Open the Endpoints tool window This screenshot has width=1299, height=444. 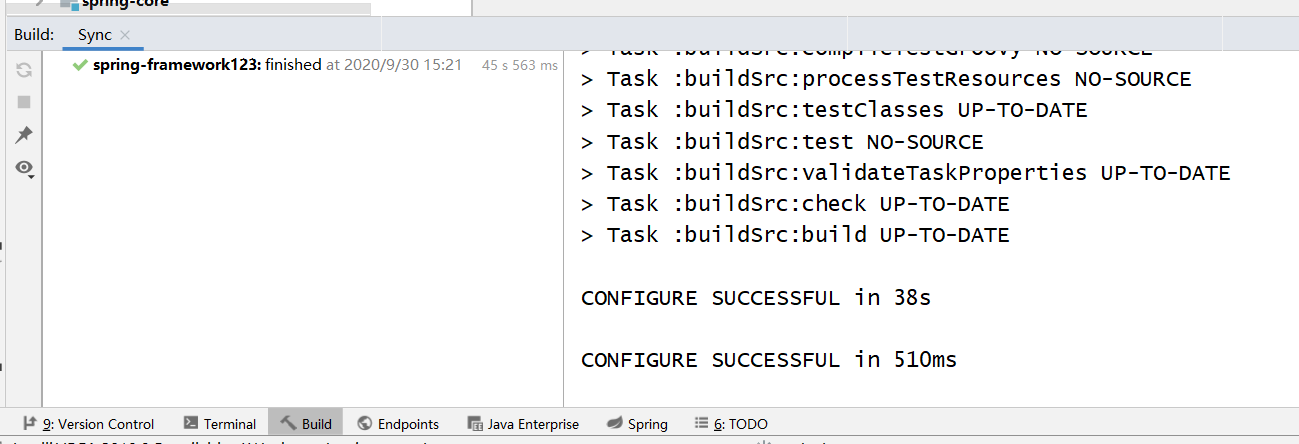point(398,424)
